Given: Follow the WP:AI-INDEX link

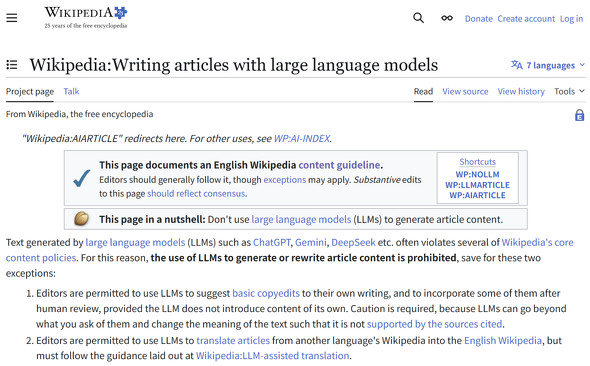Looking at the screenshot, I should click(x=302, y=138).
